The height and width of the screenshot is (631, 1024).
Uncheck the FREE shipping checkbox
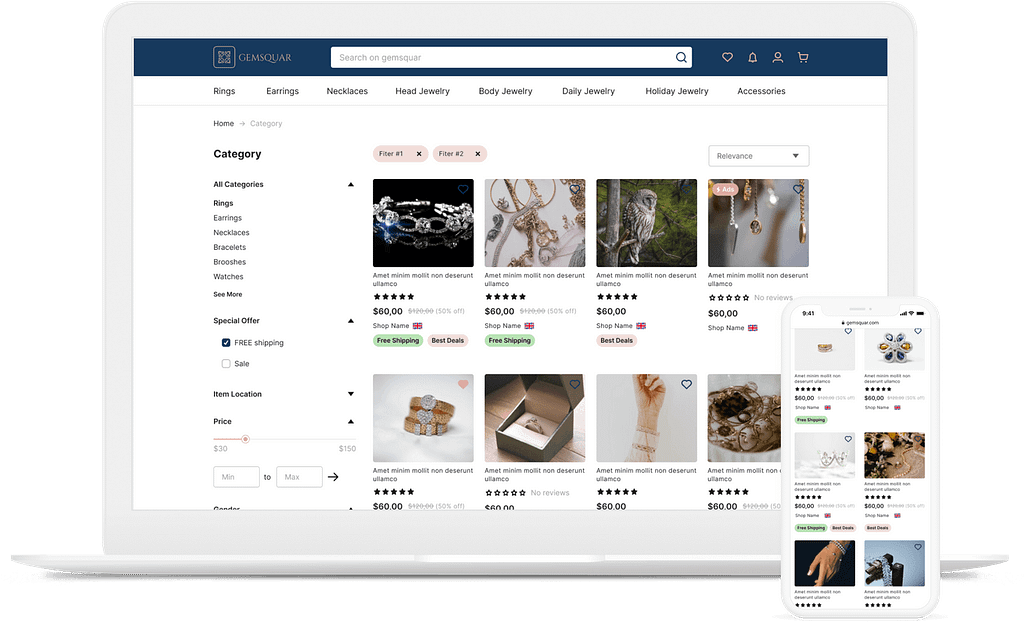tap(226, 343)
